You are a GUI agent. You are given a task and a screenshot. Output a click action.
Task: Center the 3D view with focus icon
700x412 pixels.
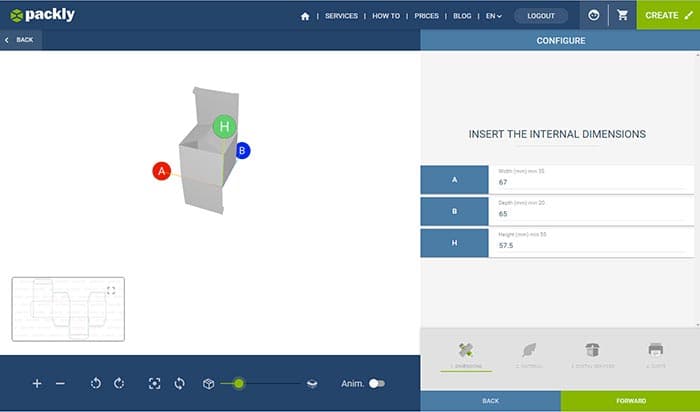154,383
